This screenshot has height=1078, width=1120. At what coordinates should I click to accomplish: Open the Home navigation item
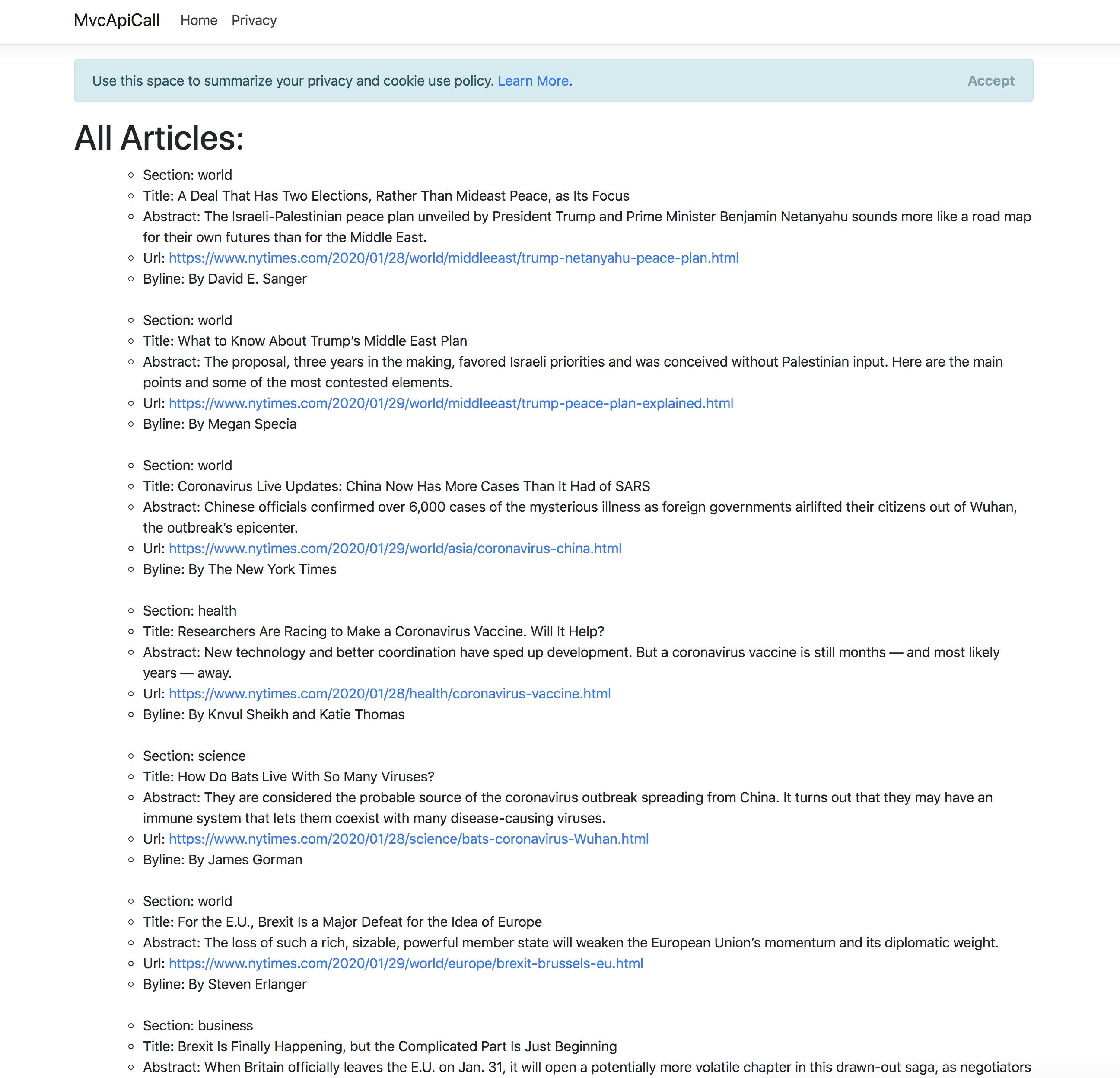tap(198, 21)
